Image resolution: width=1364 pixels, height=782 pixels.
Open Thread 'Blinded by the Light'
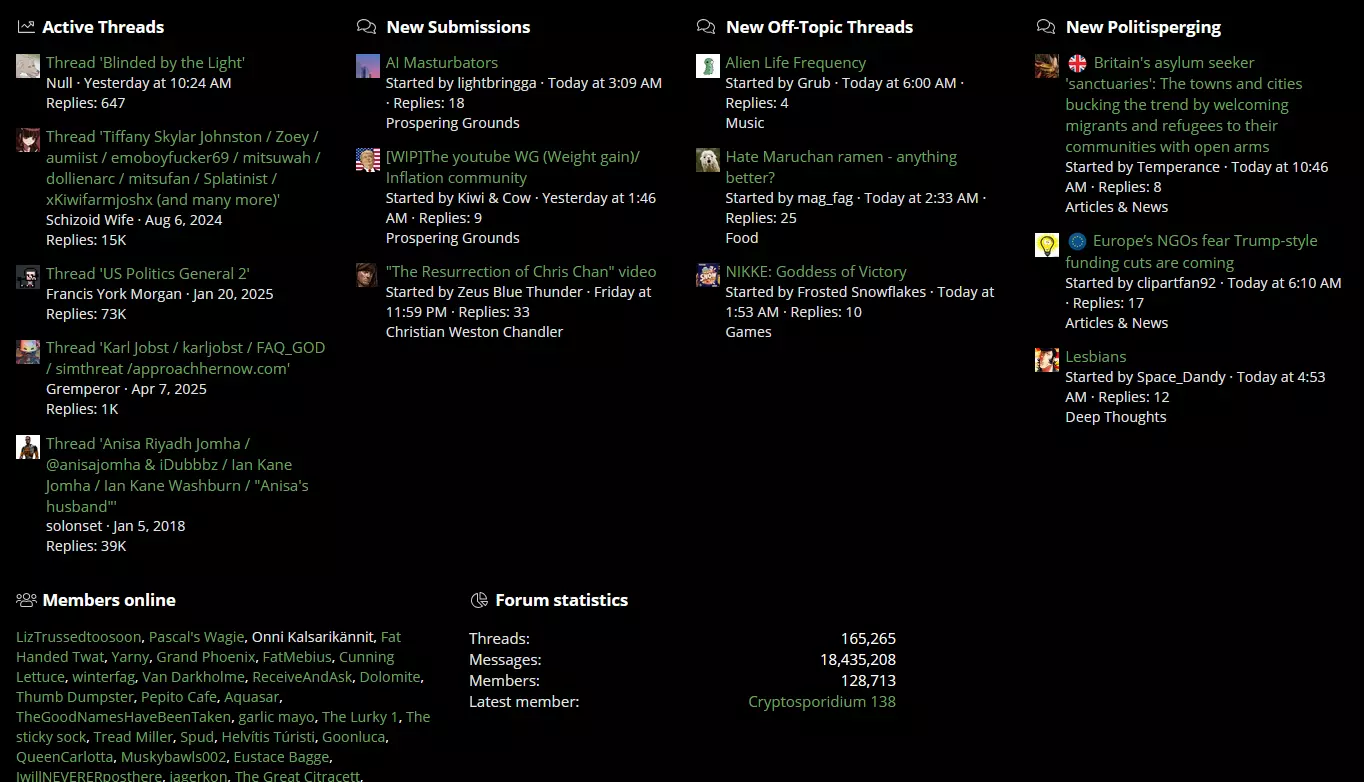click(x=145, y=63)
